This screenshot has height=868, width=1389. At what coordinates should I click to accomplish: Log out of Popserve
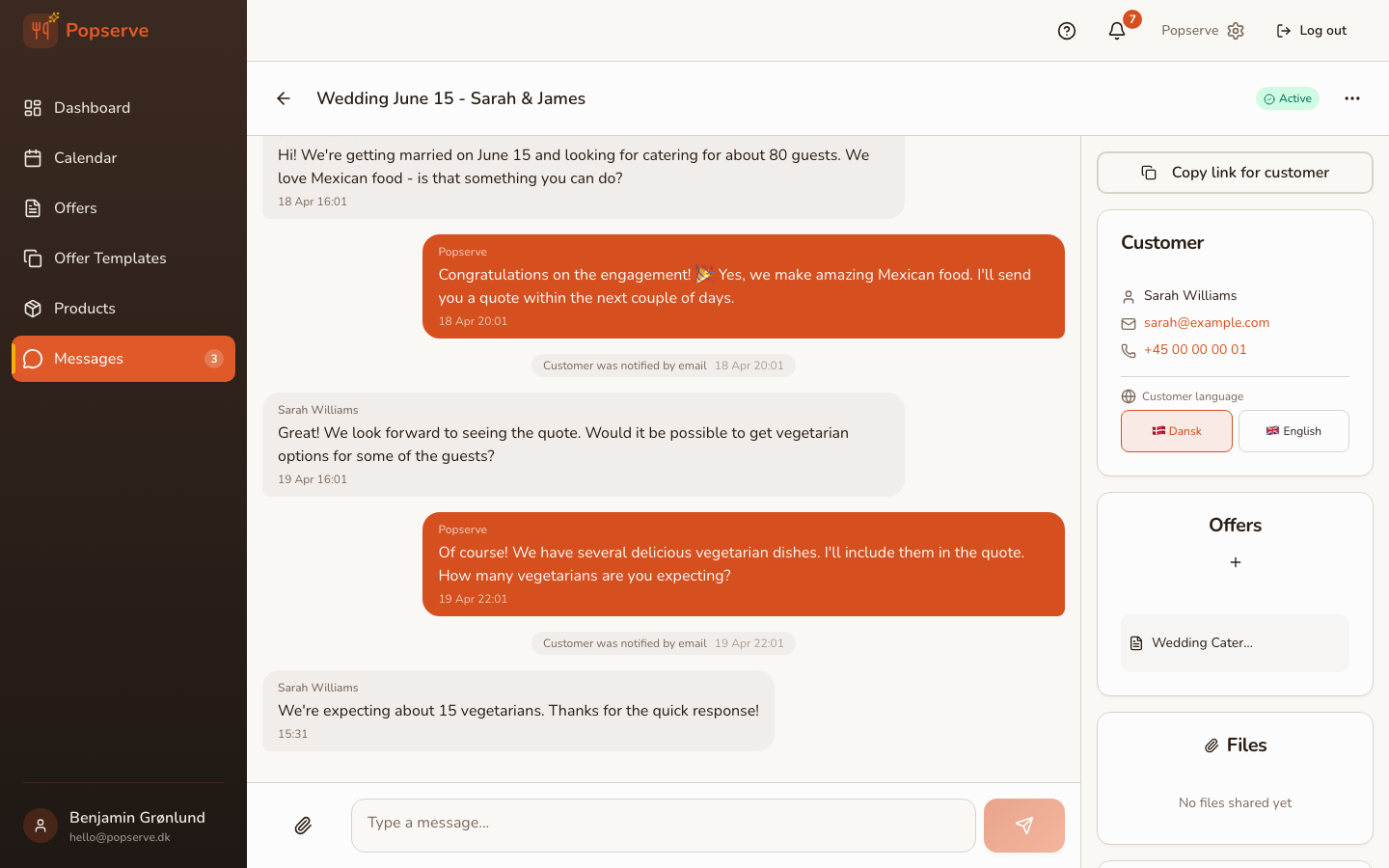click(x=1312, y=30)
